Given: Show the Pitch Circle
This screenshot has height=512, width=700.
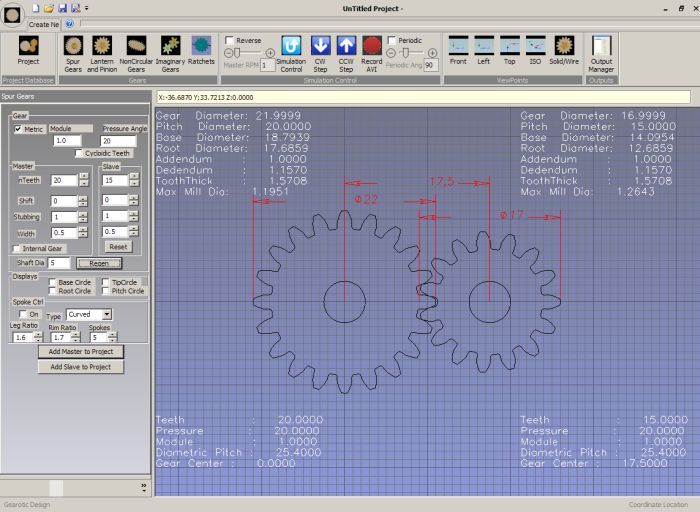Looking at the screenshot, I should (x=105, y=291).
